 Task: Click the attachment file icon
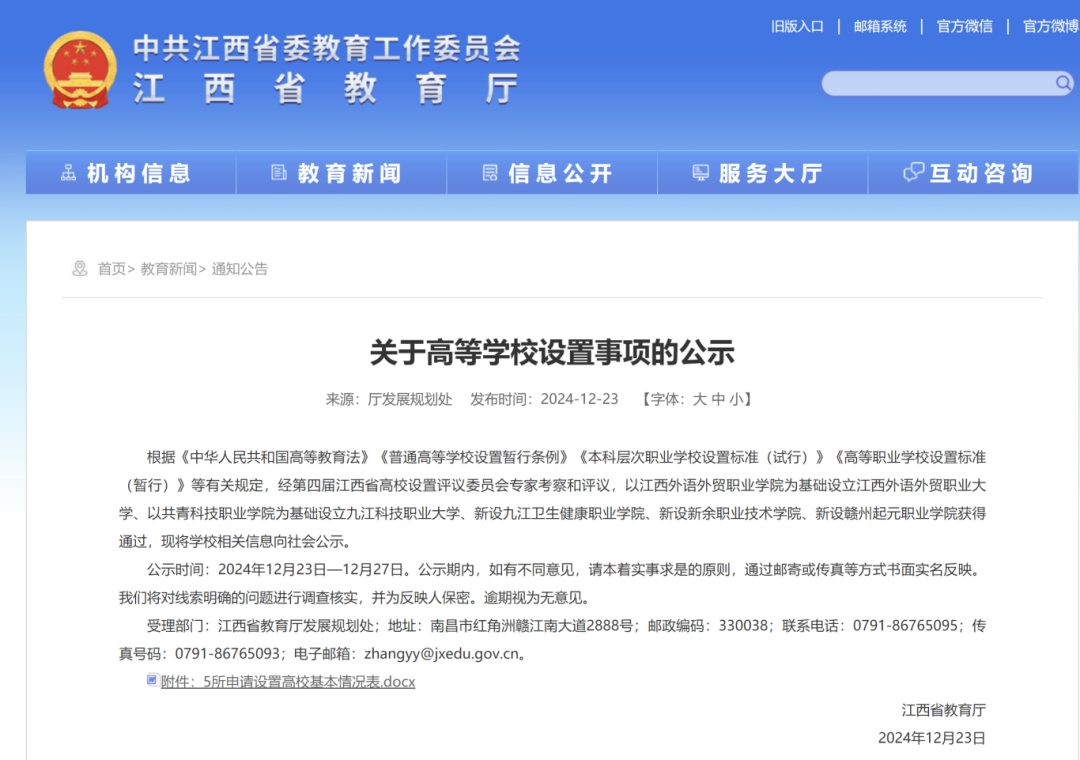152,681
